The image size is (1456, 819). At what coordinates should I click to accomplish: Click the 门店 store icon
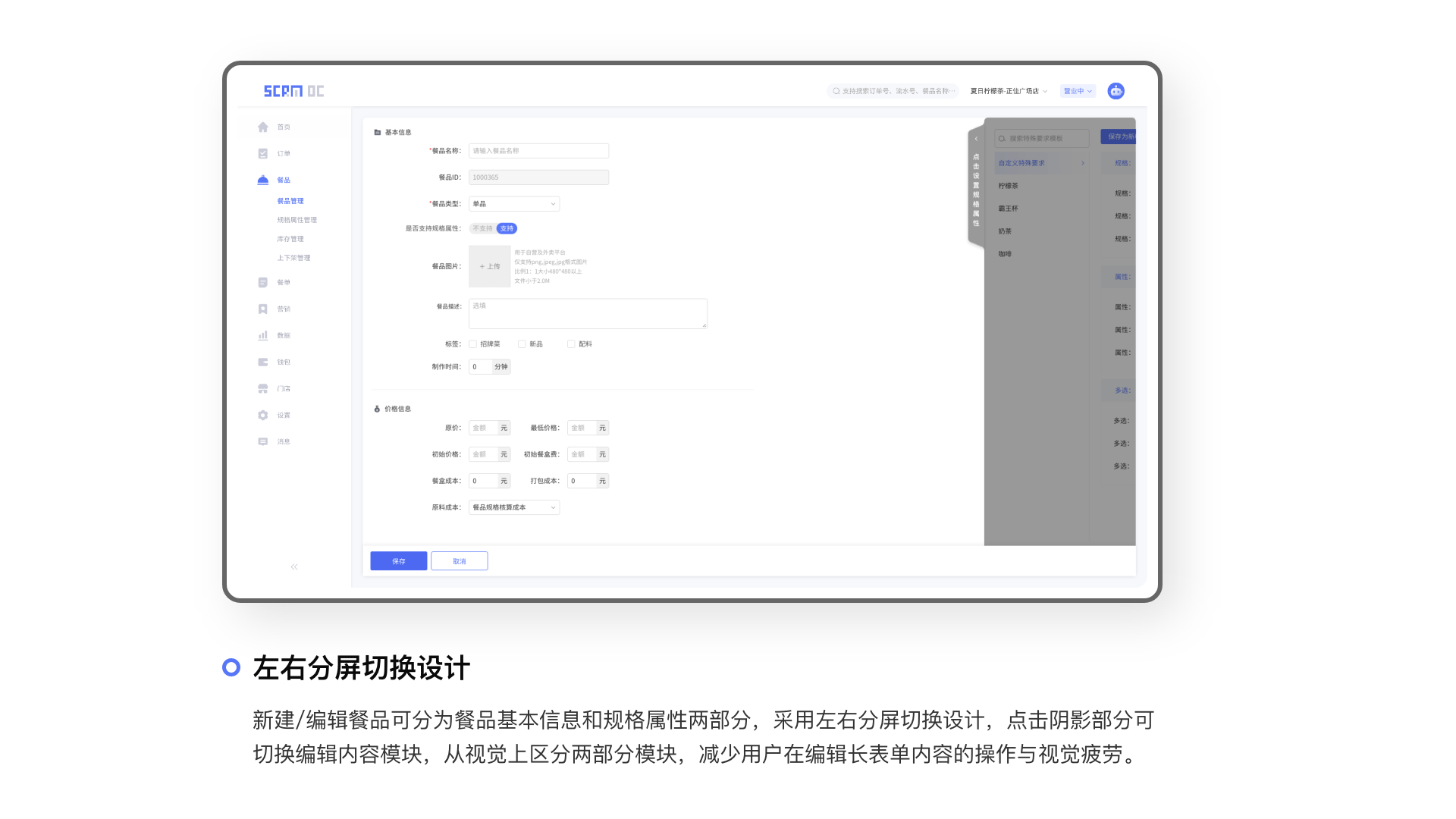tap(263, 389)
